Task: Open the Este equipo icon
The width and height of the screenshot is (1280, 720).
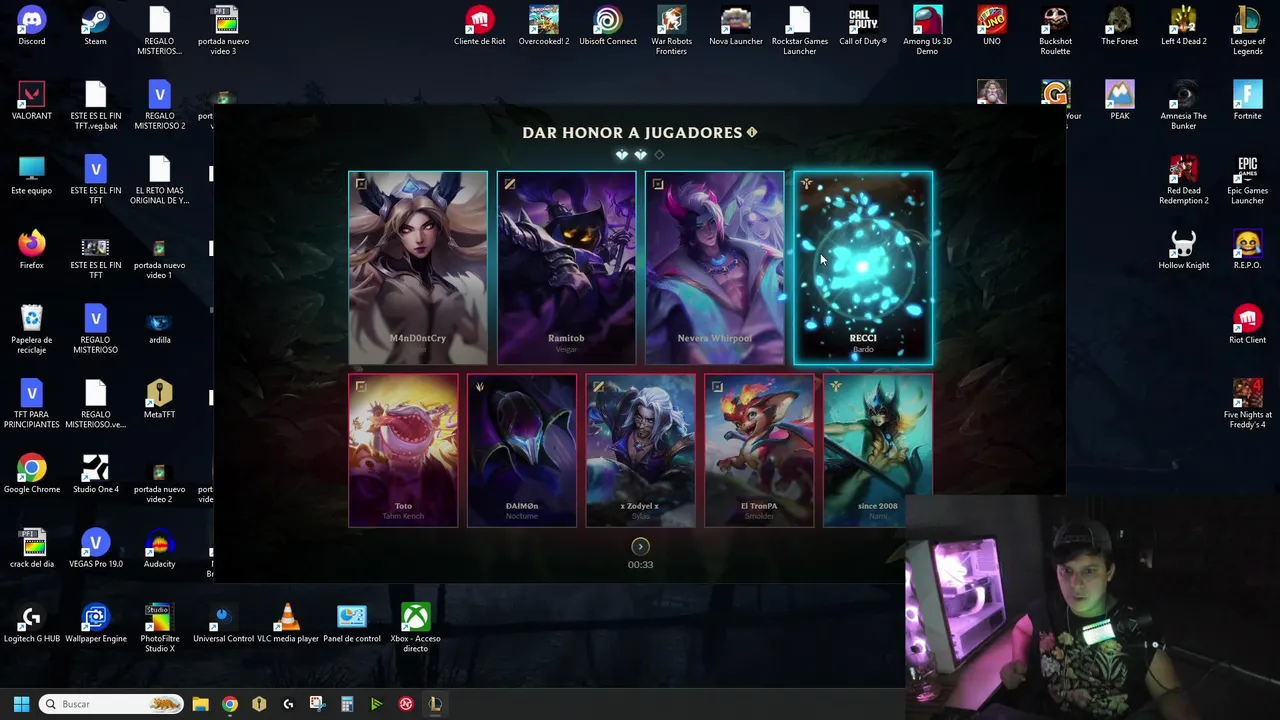Action: coord(32,176)
